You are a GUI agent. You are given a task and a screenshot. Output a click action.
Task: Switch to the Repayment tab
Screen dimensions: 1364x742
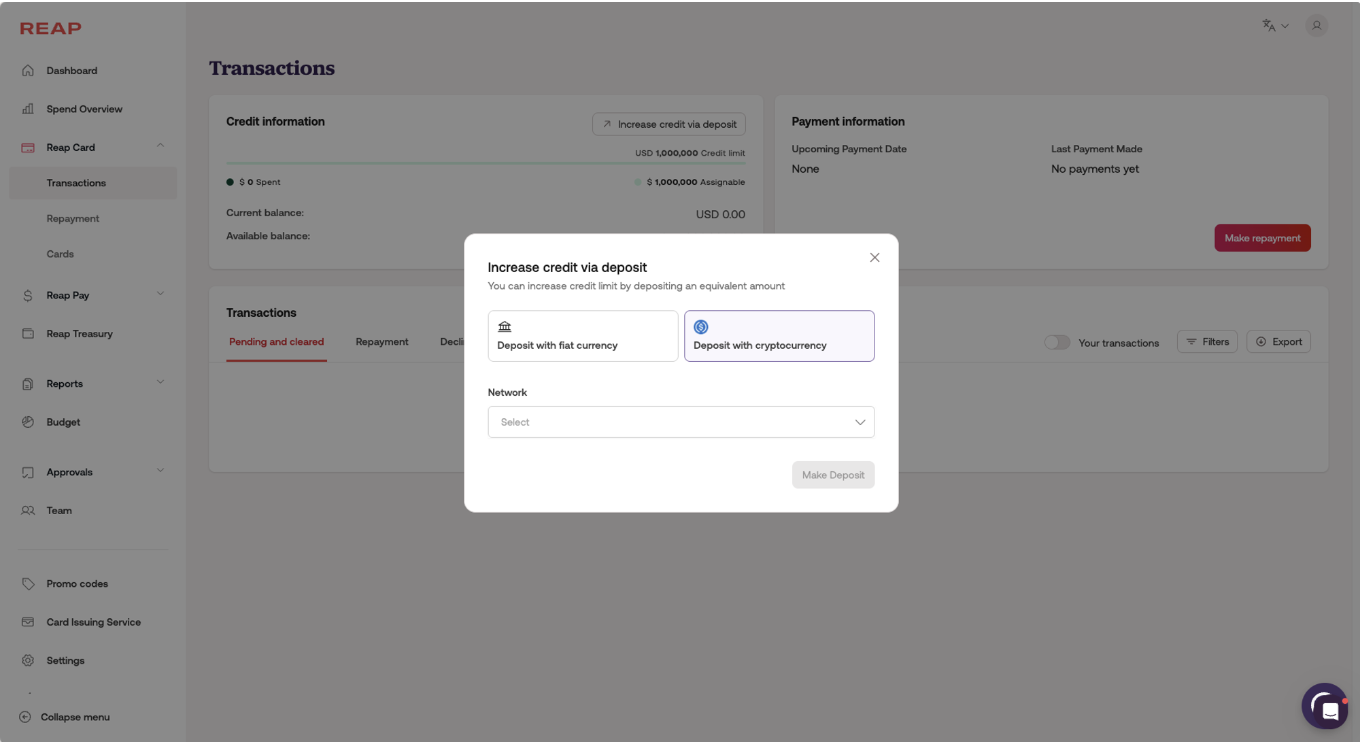click(382, 342)
